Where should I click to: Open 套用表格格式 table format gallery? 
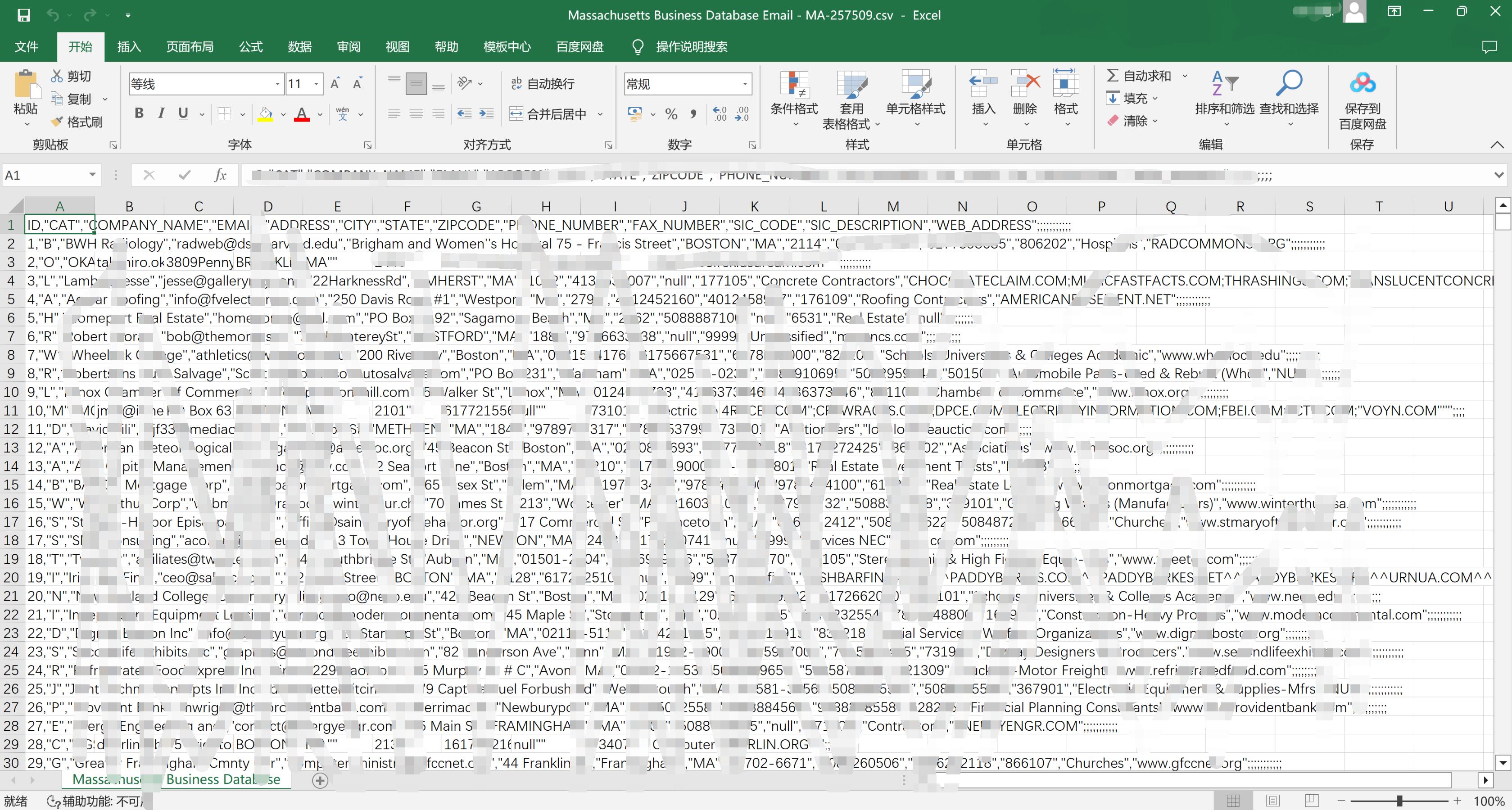(851, 100)
